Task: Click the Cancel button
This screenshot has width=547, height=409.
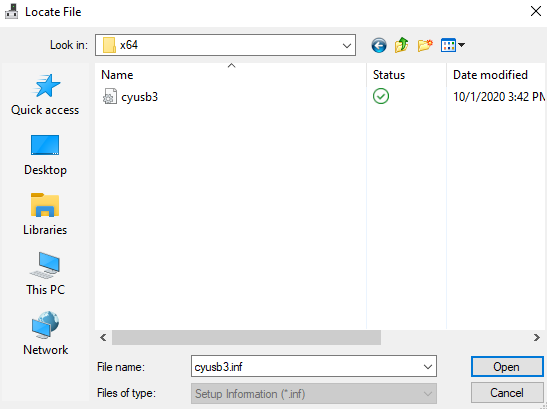Action: 507,393
